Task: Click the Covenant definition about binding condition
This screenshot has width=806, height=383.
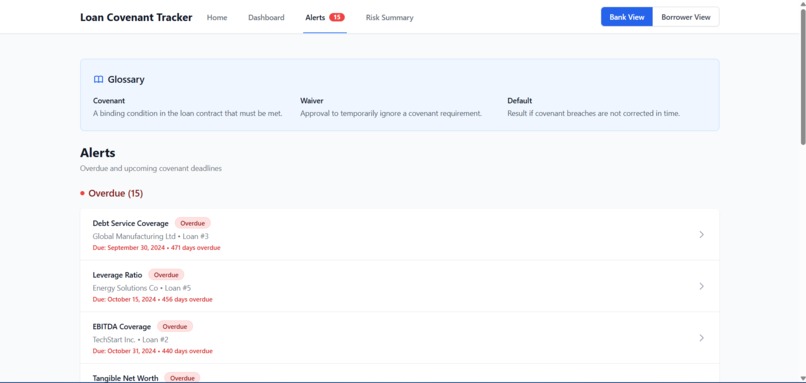Action: [188, 113]
